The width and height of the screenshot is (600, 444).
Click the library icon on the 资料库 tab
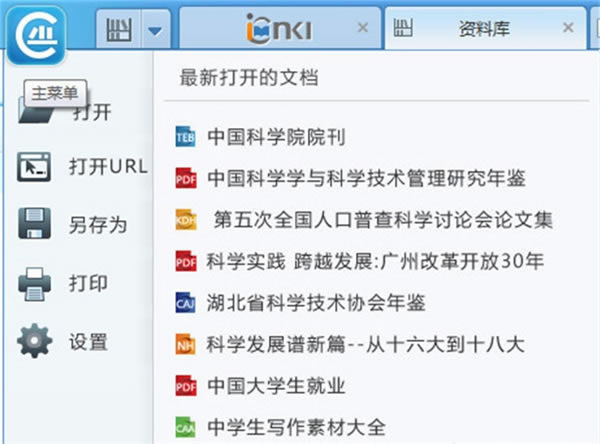point(403,28)
